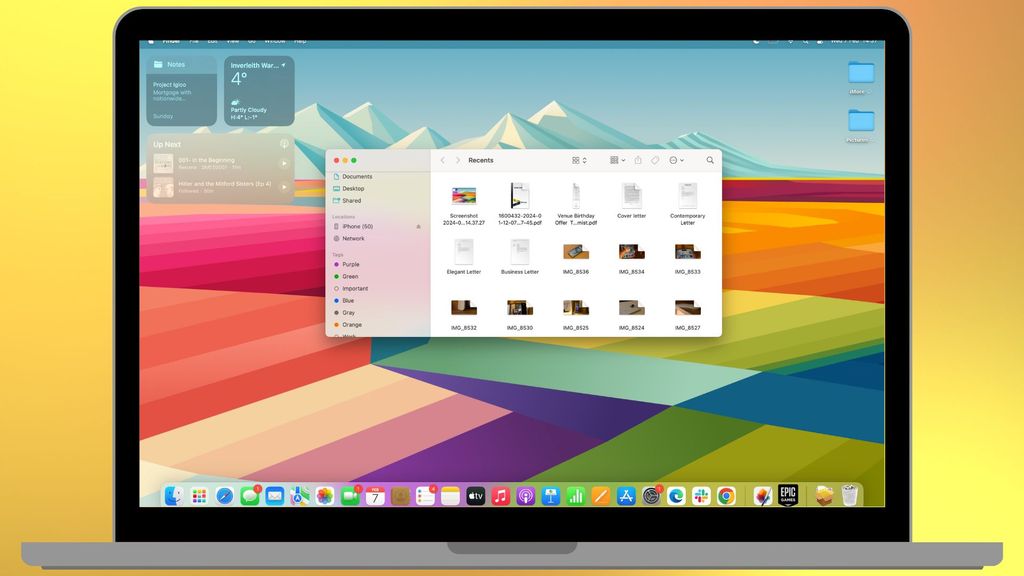
Task: Open the Share icon in Finder toolbar
Action: point(638,160)
